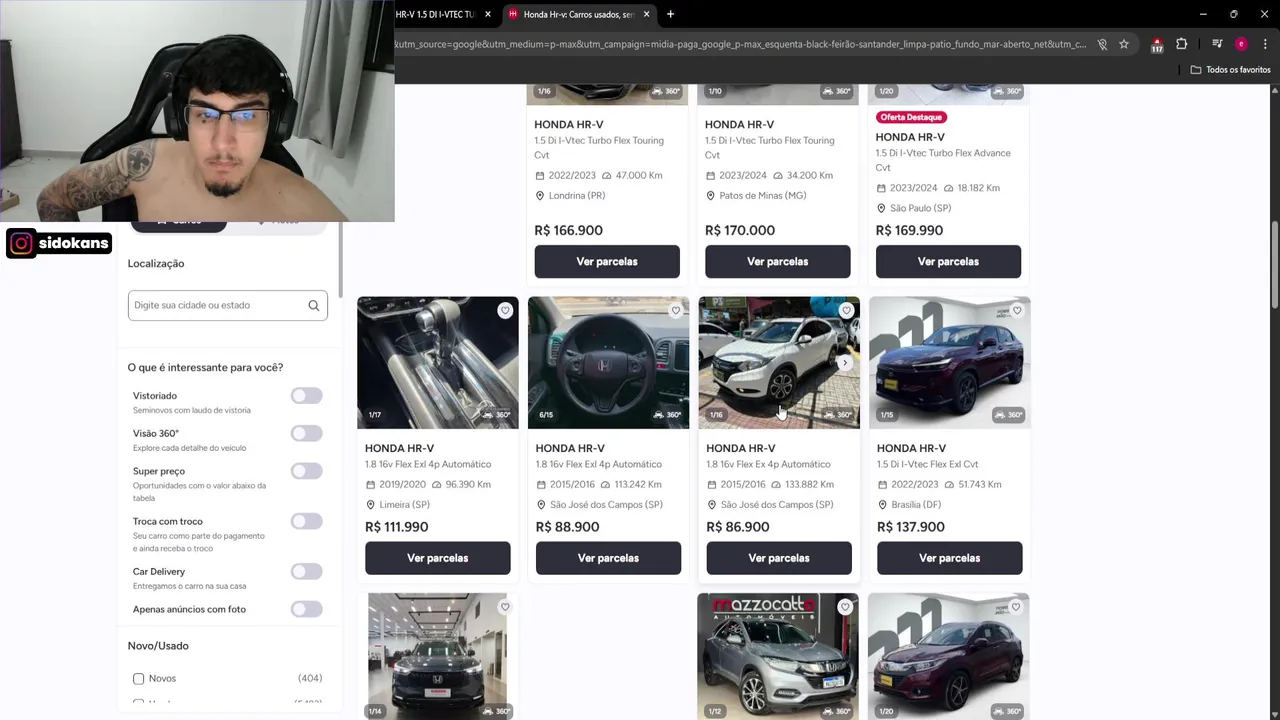Click Ver parcelas for R$ 166.900 car
The width and height of the screenshot is (1280, 720).
point(607,262)
